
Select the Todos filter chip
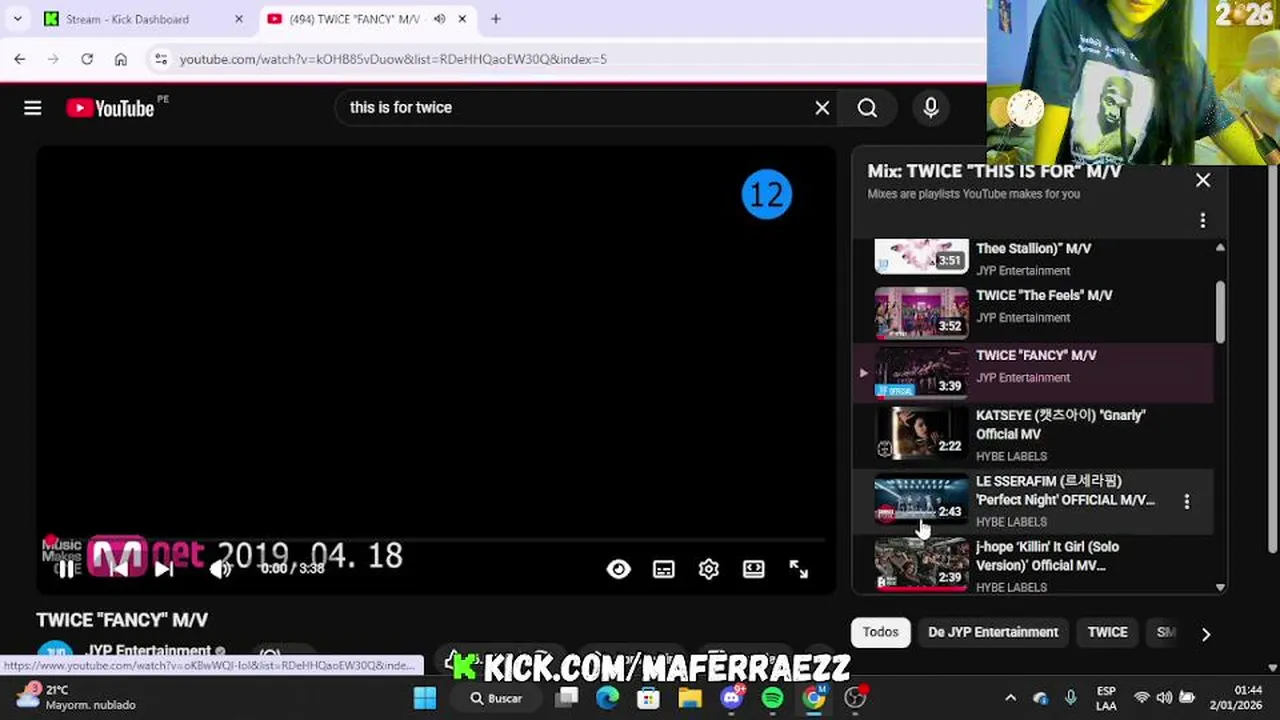(x=881, y=632)
